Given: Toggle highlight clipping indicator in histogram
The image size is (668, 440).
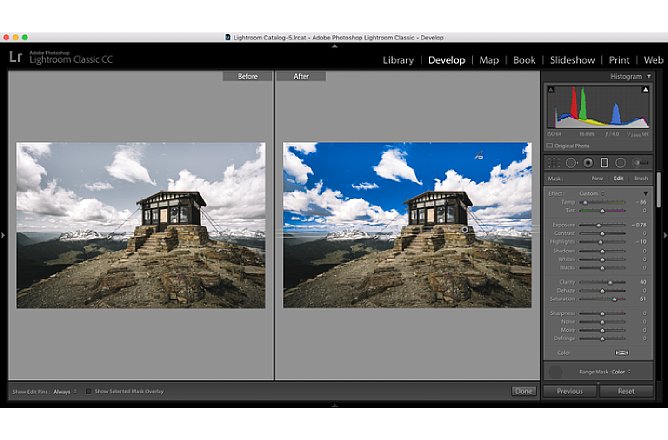Looking at the screenshot, I should pyautogui.click(x=645, y=89).
